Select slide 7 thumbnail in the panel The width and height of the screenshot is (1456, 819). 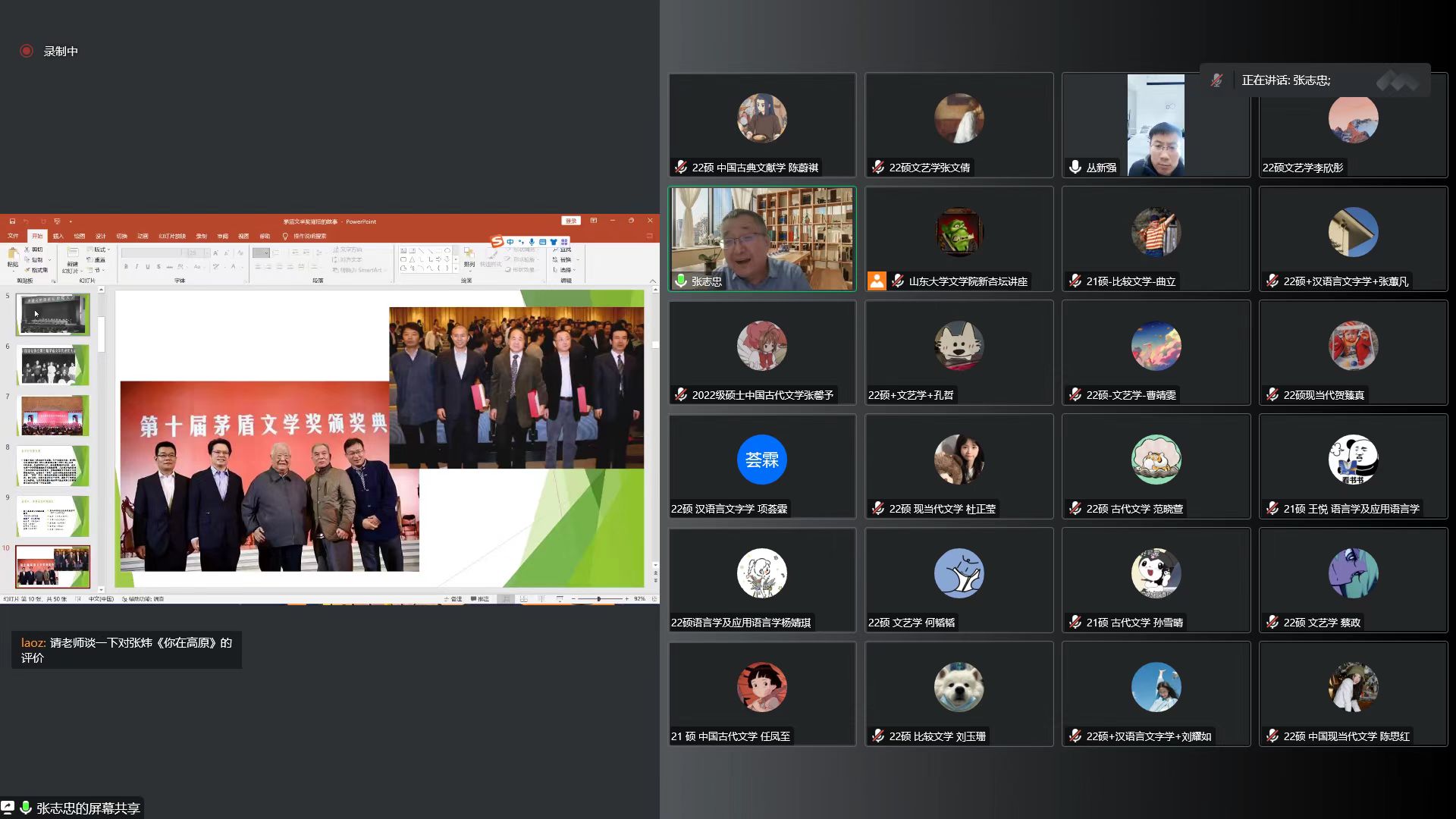(x=53, y=415)
